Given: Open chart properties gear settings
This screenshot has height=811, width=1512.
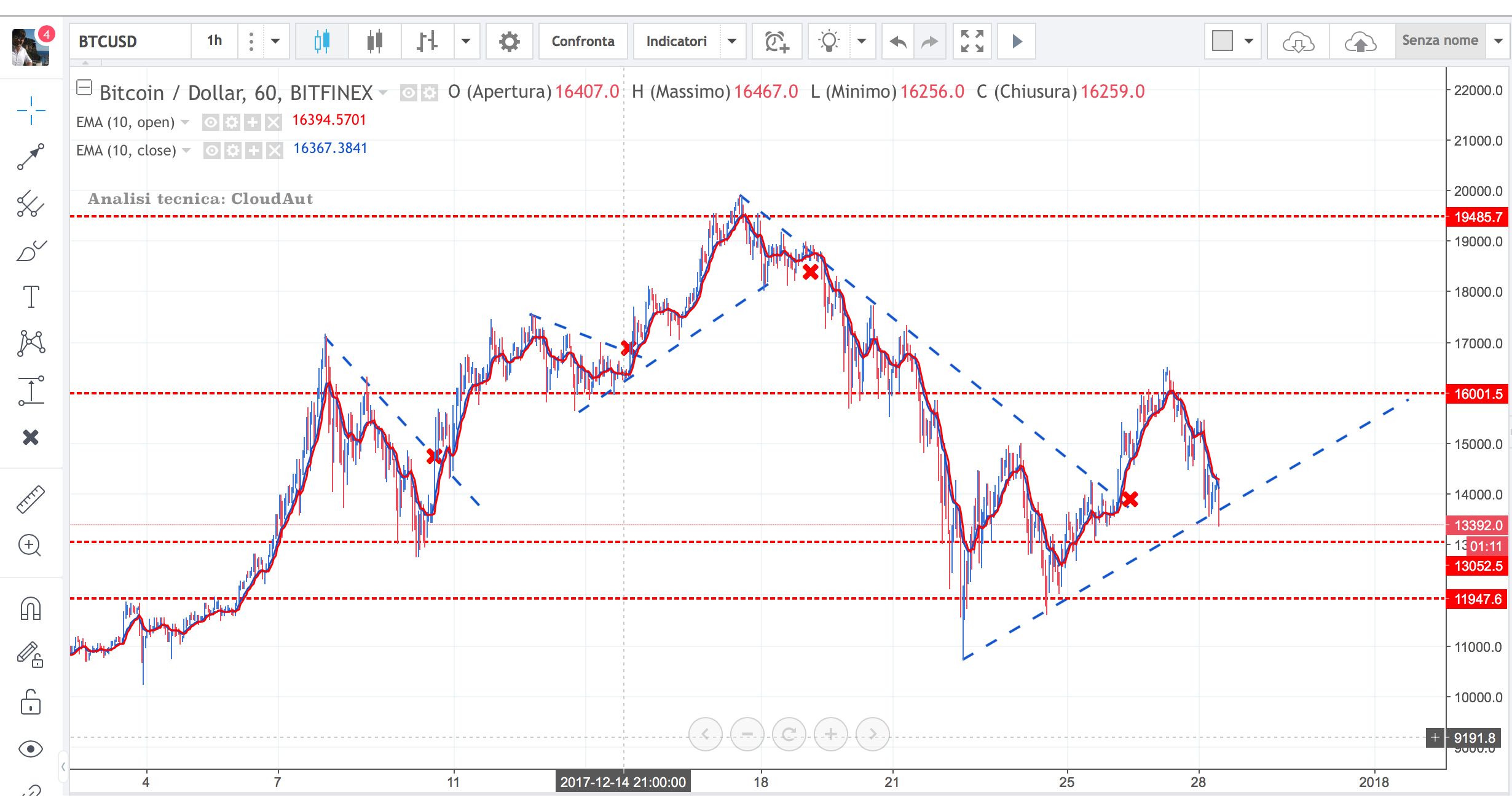Looking at the screenshot, I should point(510,41).
